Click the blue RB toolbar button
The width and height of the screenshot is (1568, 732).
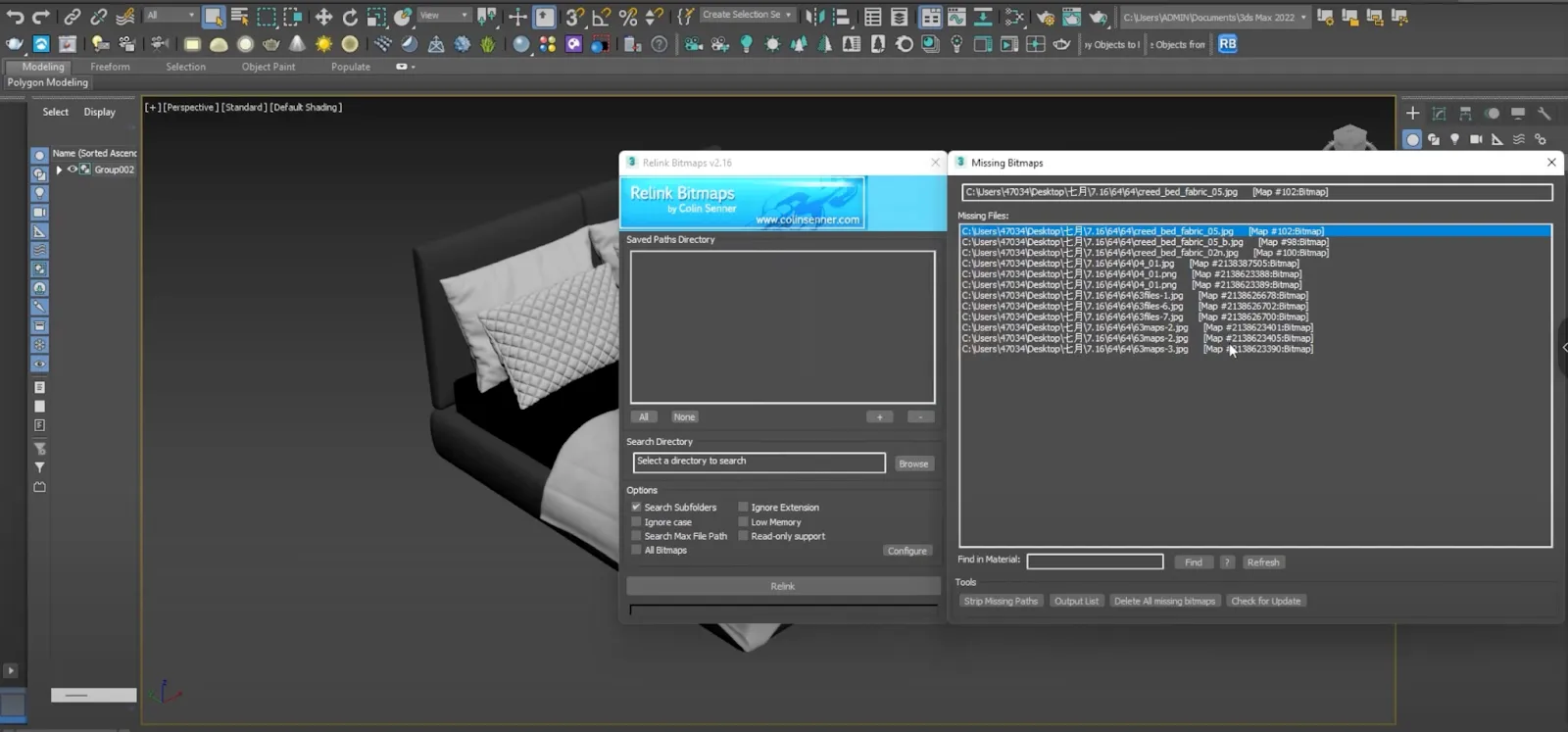[1228, 44]
